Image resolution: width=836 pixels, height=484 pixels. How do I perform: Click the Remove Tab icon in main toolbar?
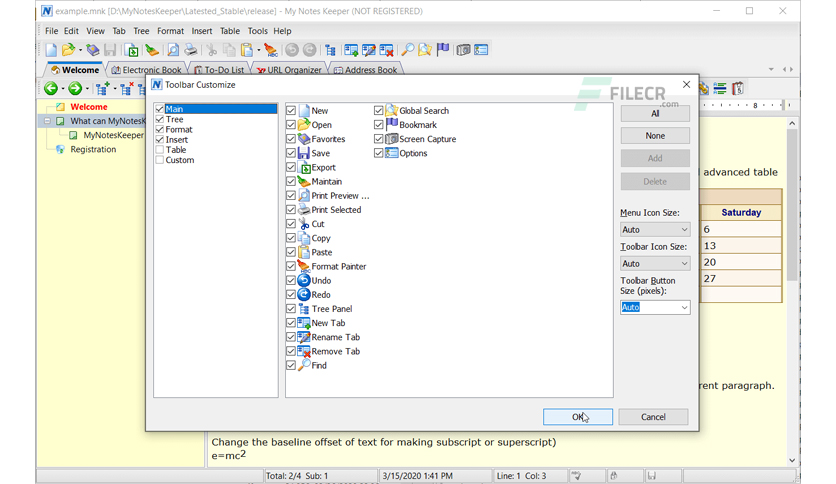[386, 50]
